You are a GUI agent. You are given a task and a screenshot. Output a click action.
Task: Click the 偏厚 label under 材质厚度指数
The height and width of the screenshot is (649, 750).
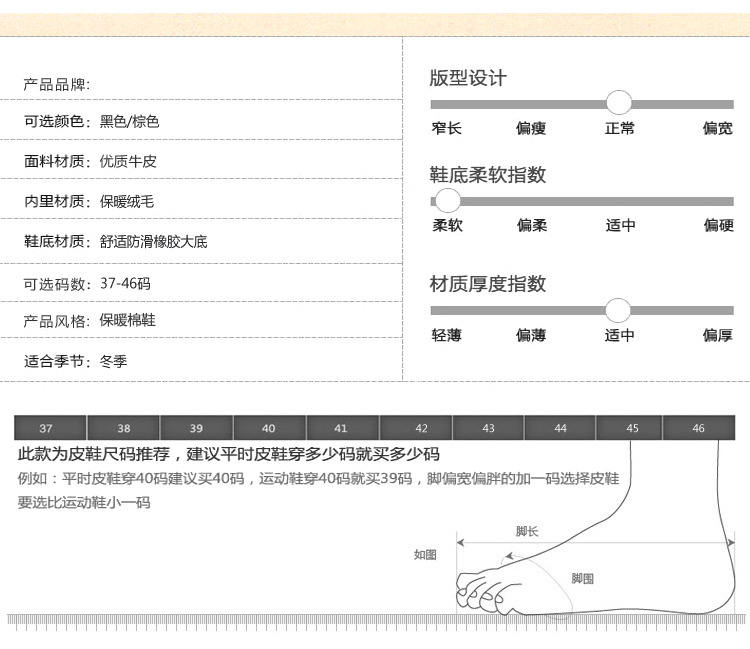[717, 335]
